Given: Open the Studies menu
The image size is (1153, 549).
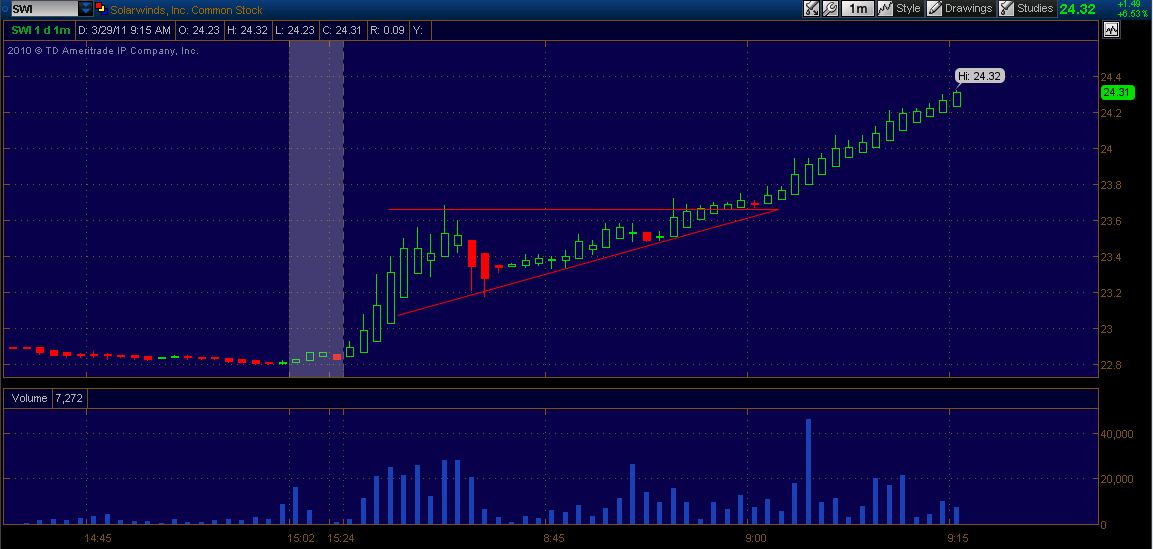Looking at the screenshot, I should pyautogui.click(x=1026, y=9).
